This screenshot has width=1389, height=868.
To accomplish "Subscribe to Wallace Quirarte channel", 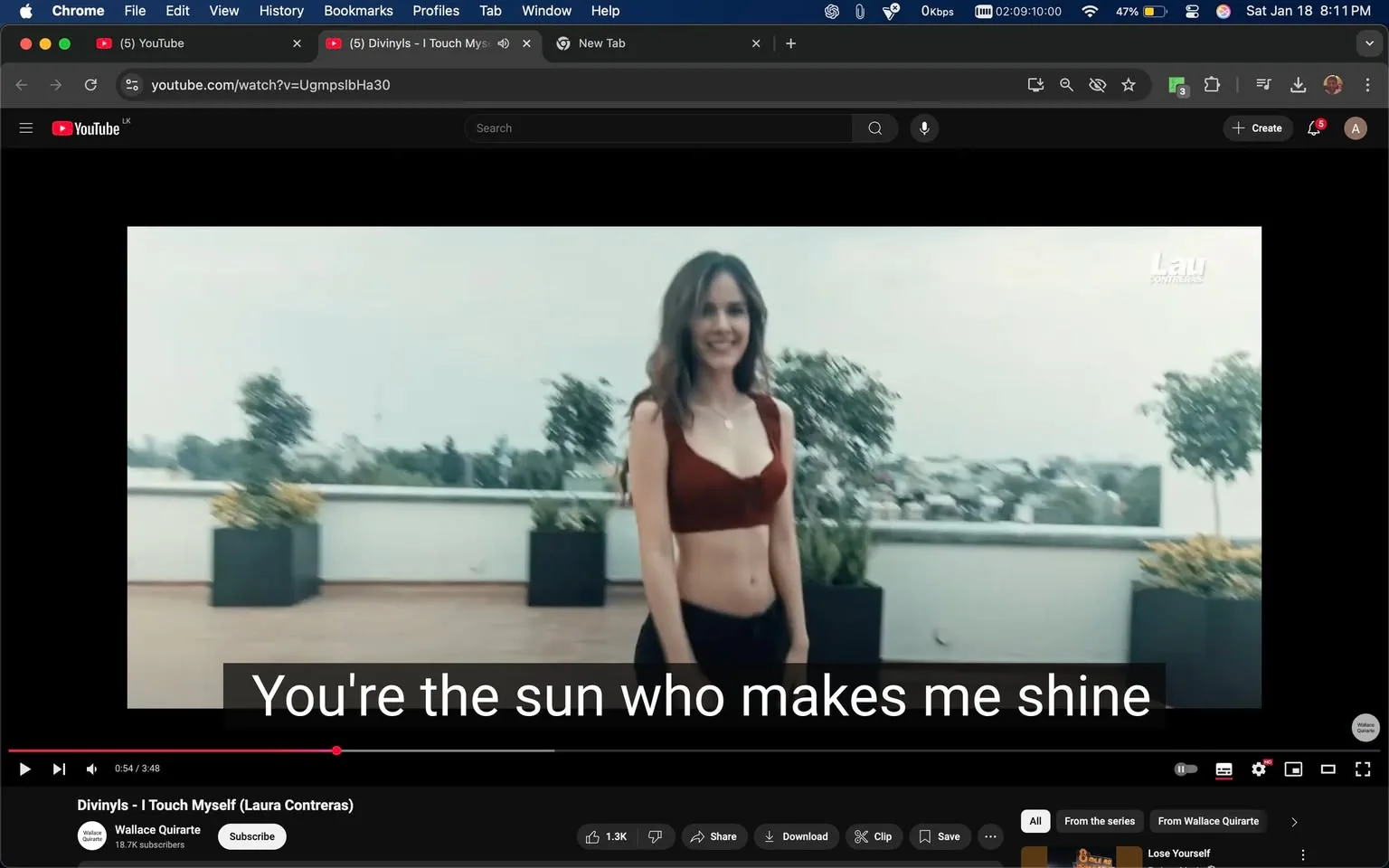I will coord(251,836).
